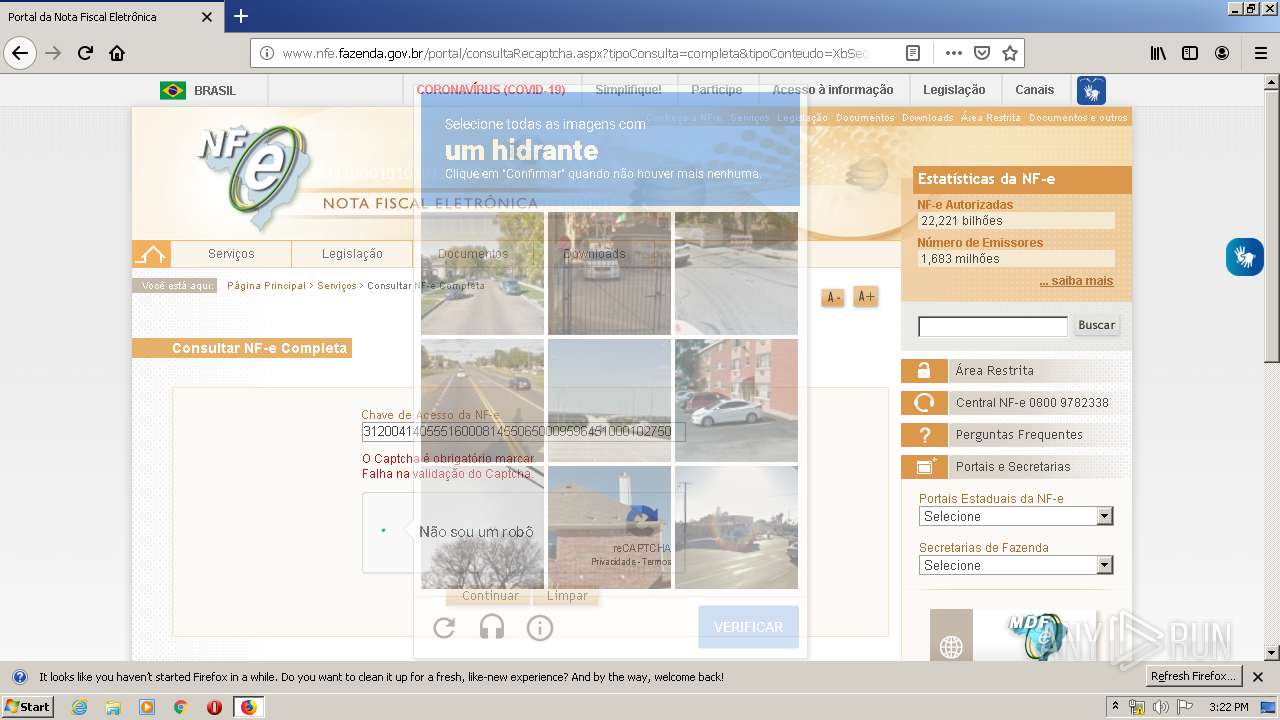
Task: Tick the 'Não sou um robô' checkbox
Action: [384, 531]
